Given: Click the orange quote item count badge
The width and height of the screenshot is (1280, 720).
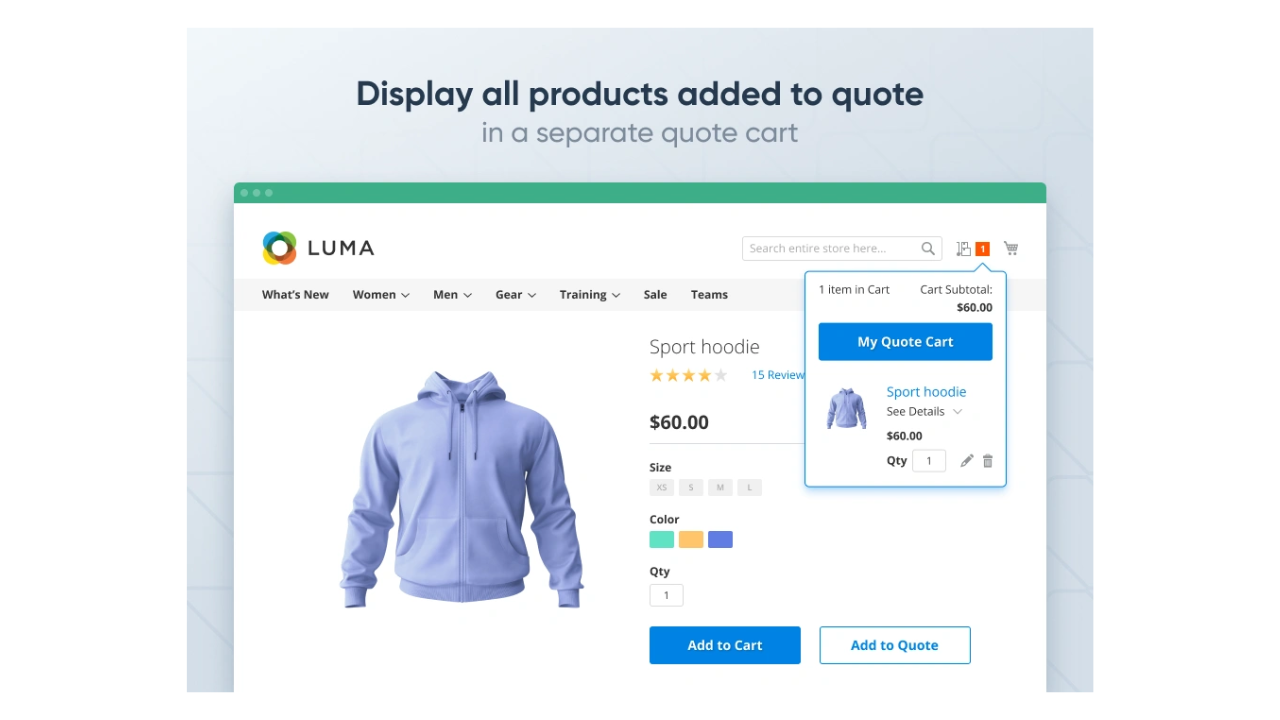Looking at the screenshot, I should [983, 248].
